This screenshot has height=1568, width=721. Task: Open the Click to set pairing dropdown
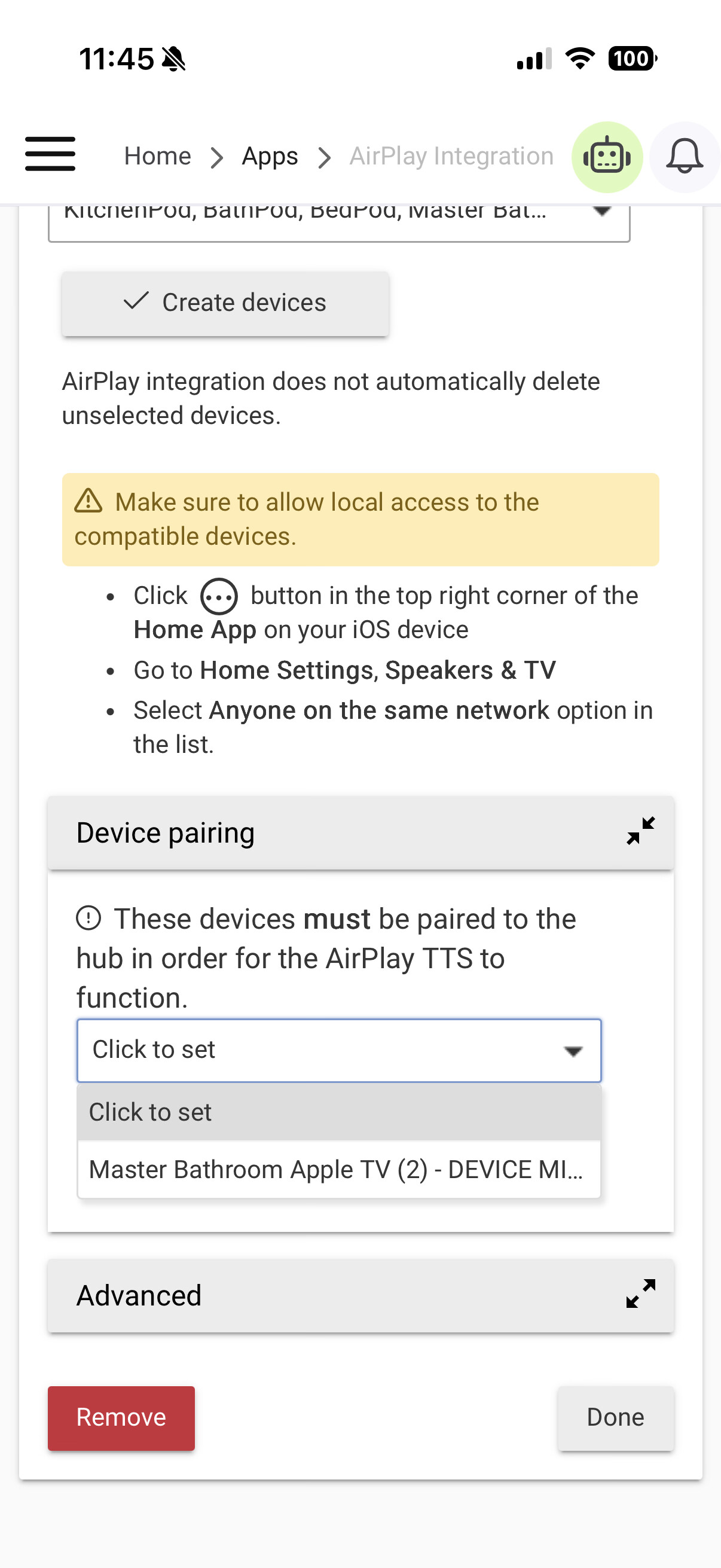(x=339, y=1050)
